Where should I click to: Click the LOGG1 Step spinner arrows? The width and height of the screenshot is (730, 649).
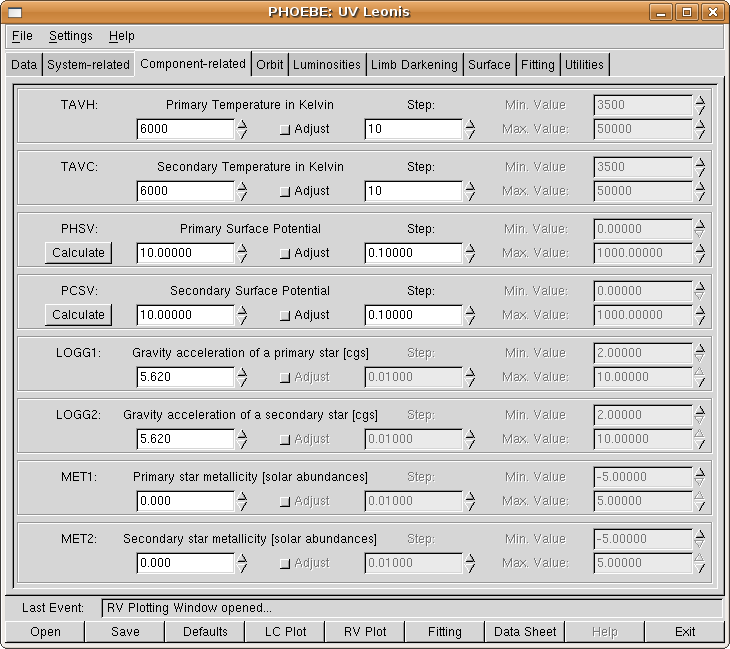[470, 377]
